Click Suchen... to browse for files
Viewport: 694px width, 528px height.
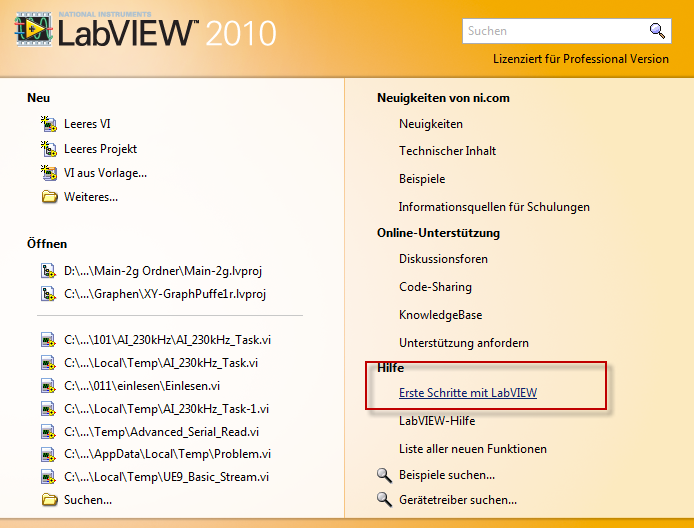point(88,500)
